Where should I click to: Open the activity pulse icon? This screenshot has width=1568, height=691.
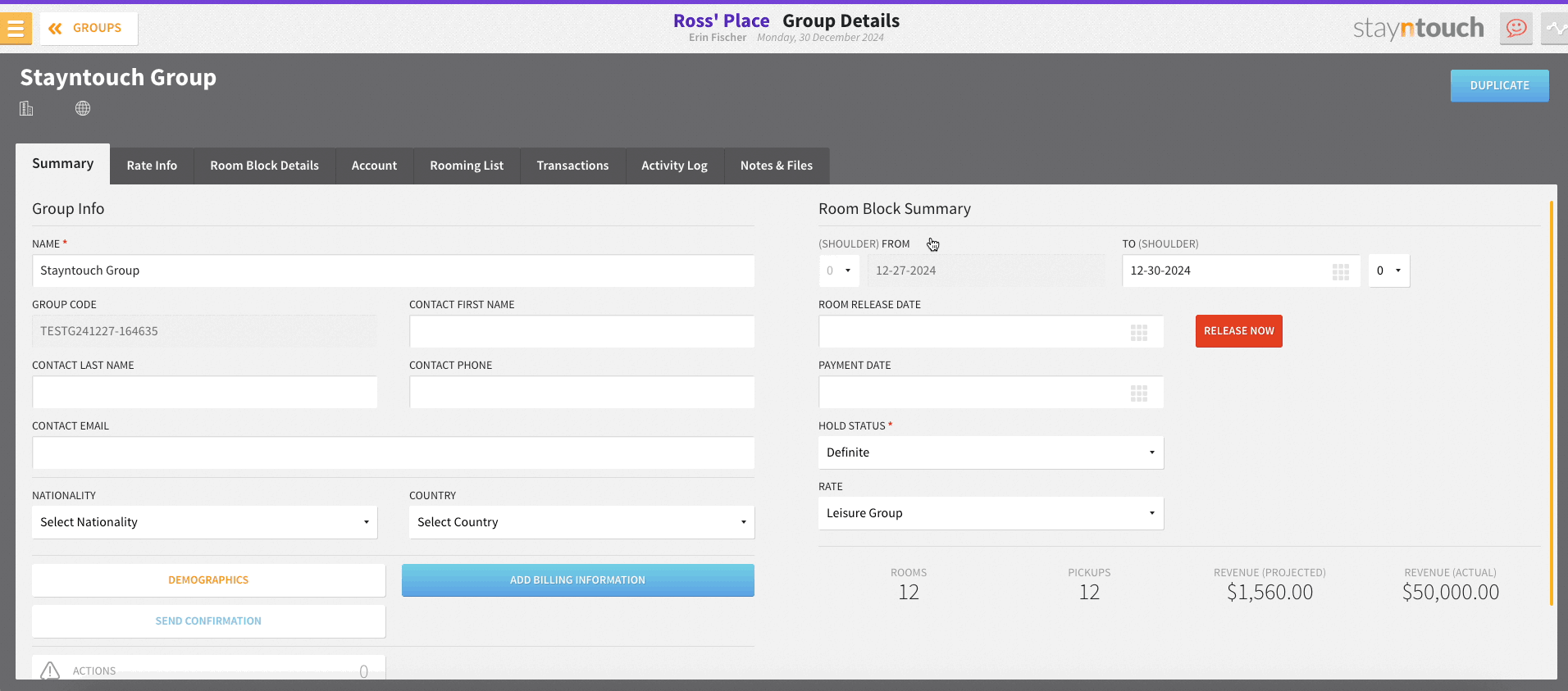pos(1555,29)
